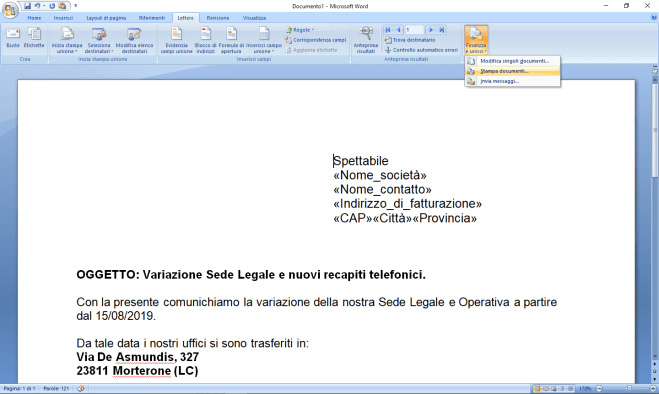Click Trova destinatario
Screen dimensions: 659x394
(x=410, y=40)
